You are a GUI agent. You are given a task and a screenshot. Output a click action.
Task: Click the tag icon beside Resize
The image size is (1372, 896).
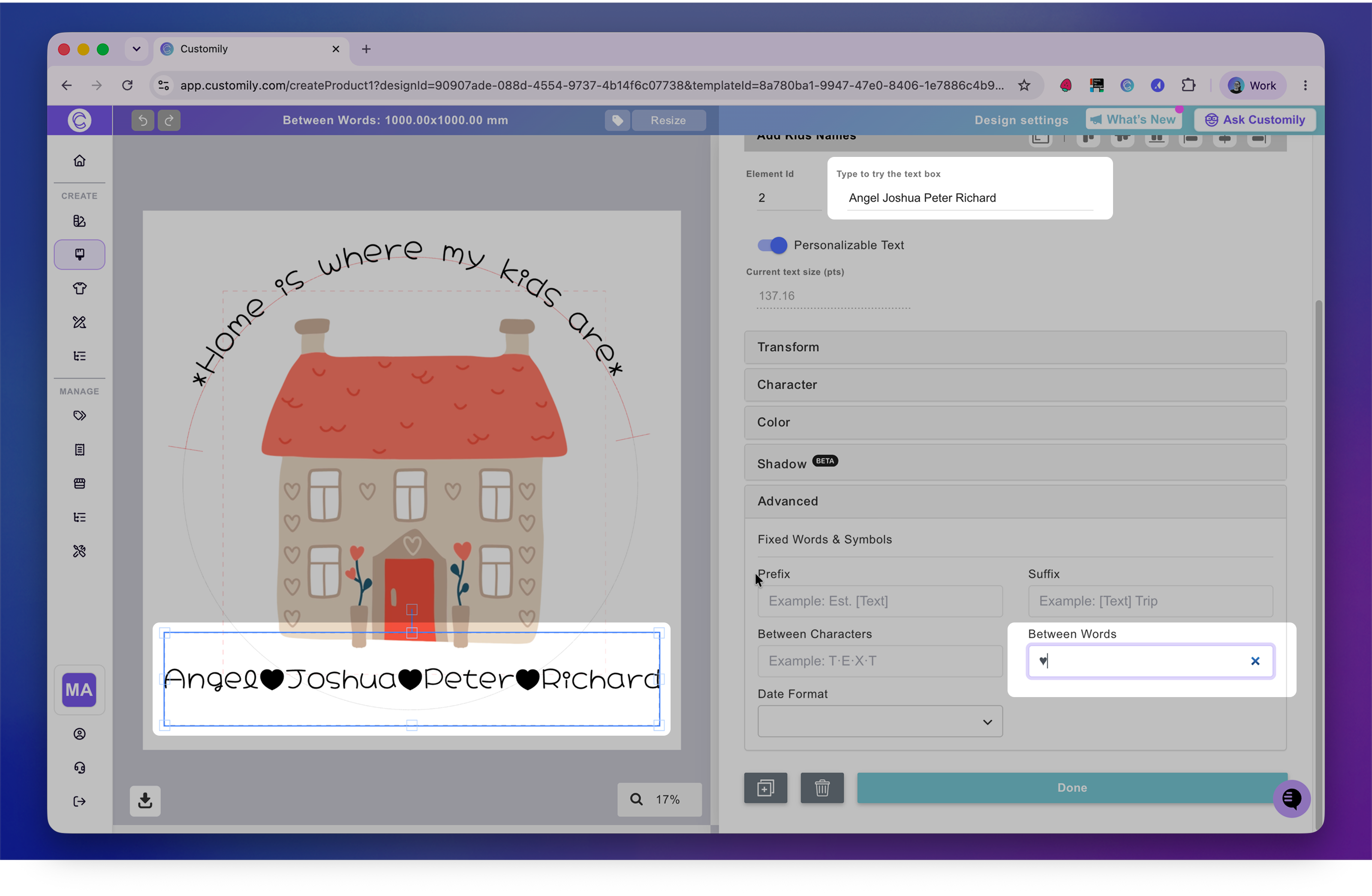(617, 120)
